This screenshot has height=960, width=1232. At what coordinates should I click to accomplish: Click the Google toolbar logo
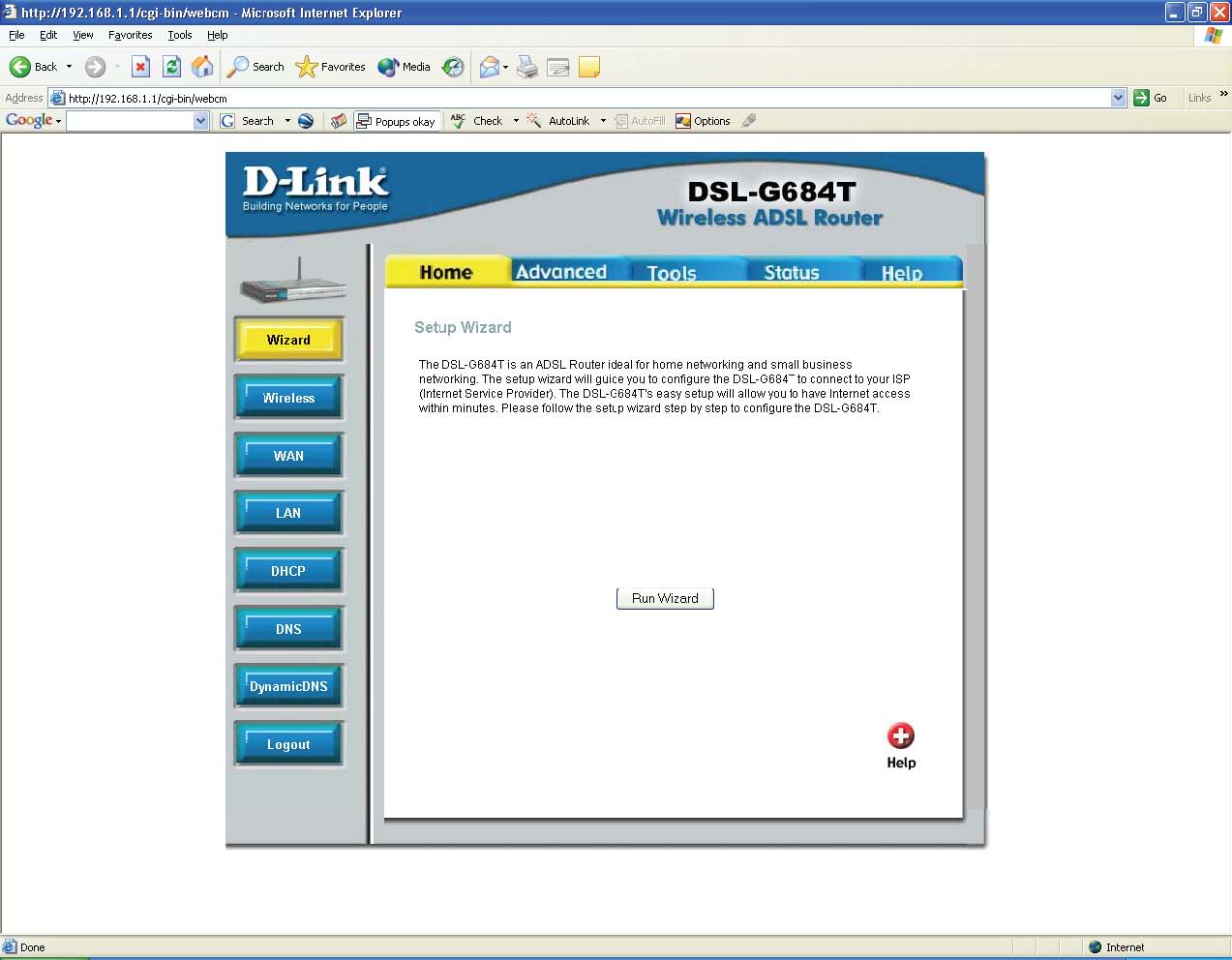click(x=29, y=120)
